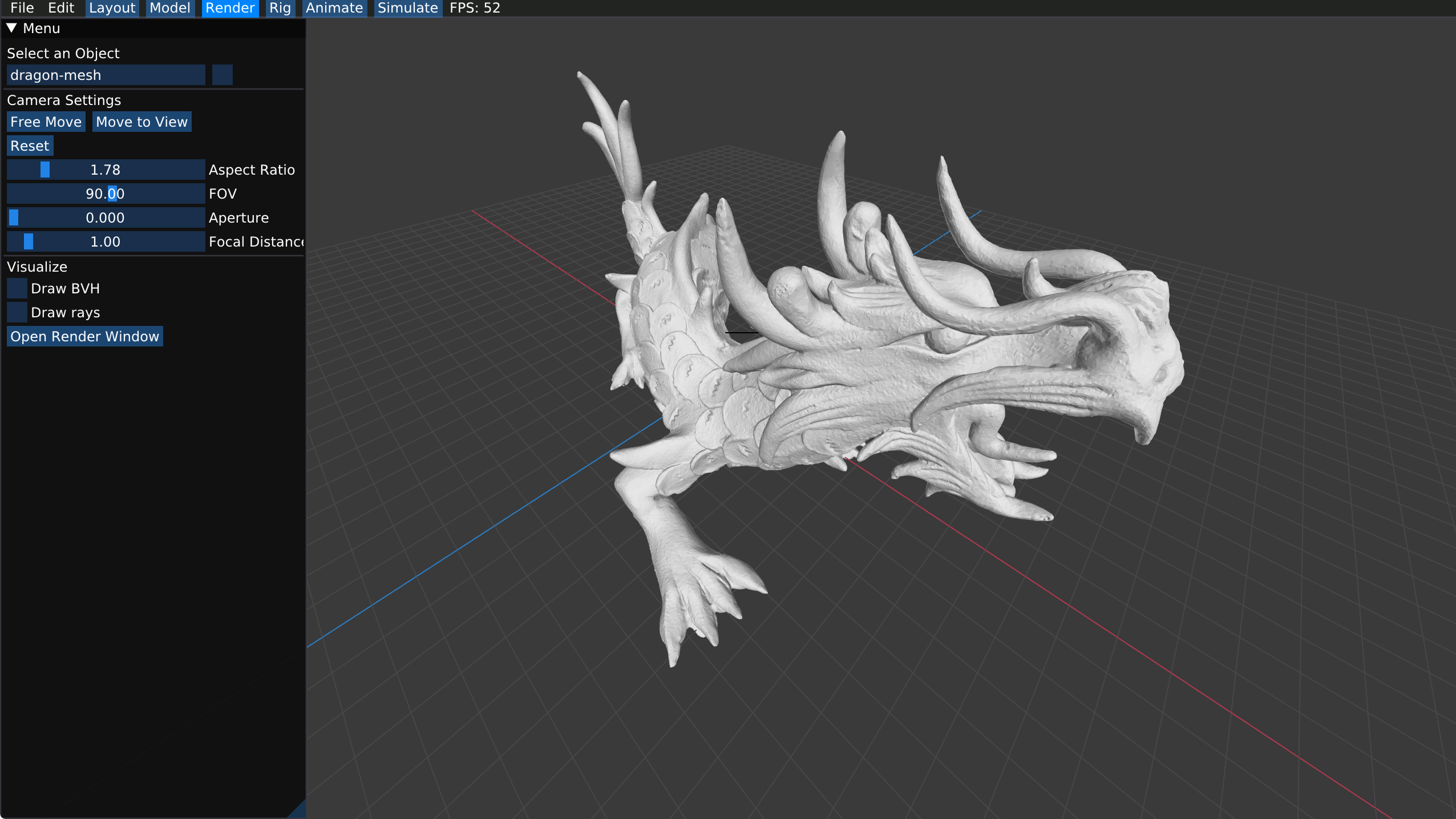Click the FPS: 52 readout
The width and height of the screenshot is (1456, 819).
[475, 8]
